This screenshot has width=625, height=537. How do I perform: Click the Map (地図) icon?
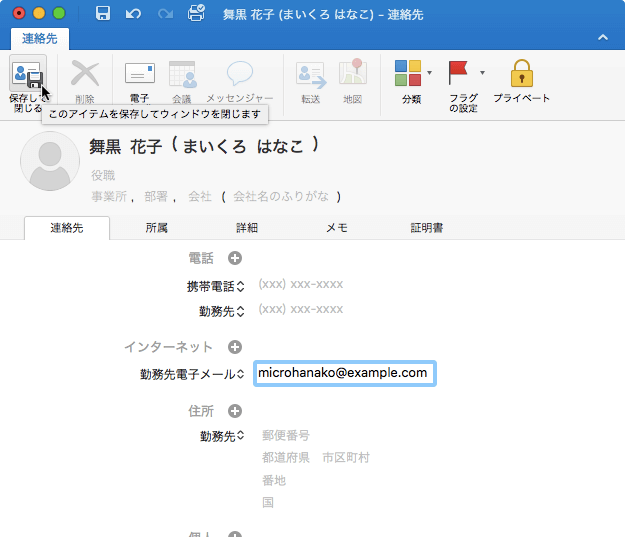click(x=353, y=72)
